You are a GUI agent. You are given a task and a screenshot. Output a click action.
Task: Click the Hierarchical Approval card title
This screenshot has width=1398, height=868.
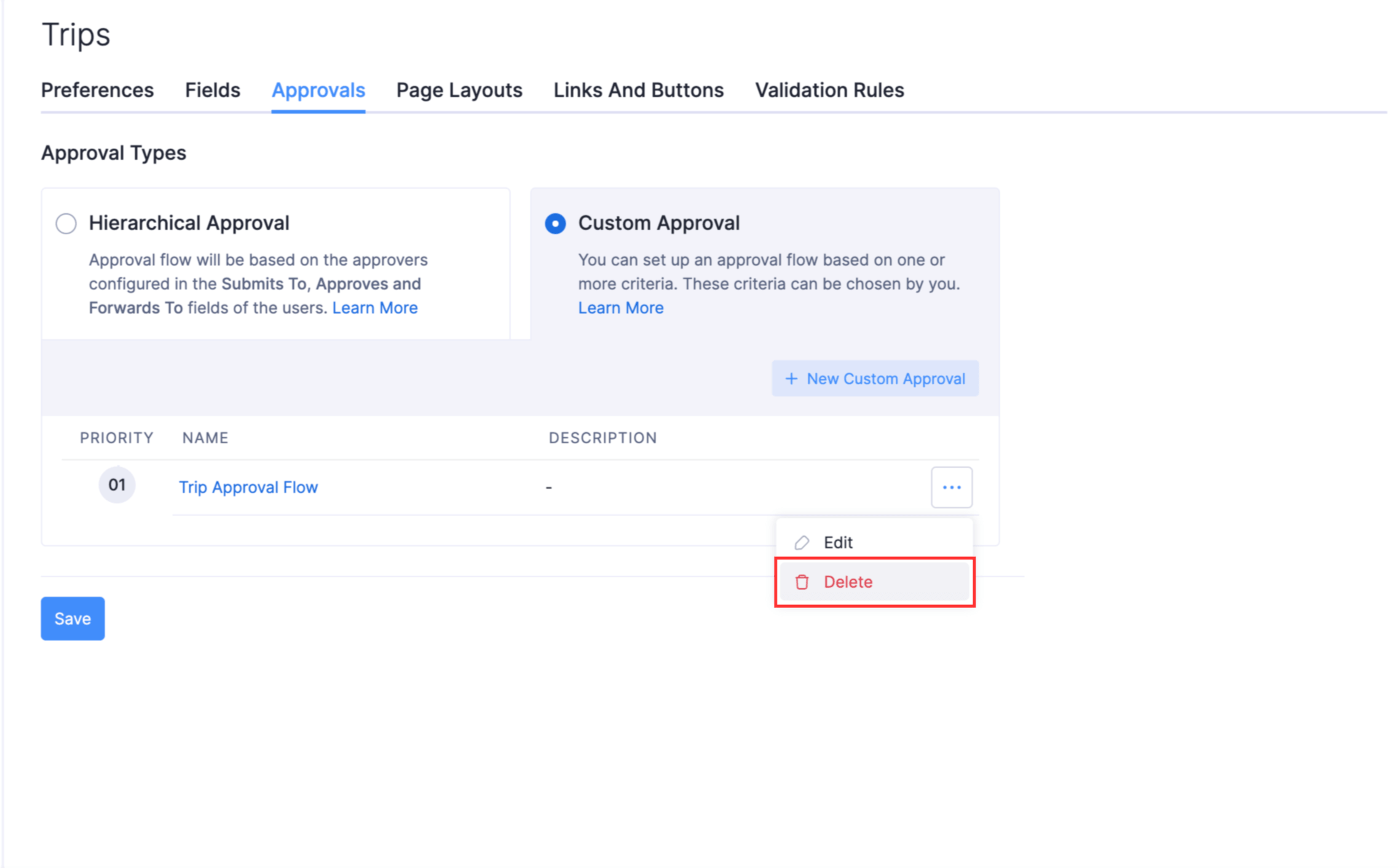tap(189, 223)
